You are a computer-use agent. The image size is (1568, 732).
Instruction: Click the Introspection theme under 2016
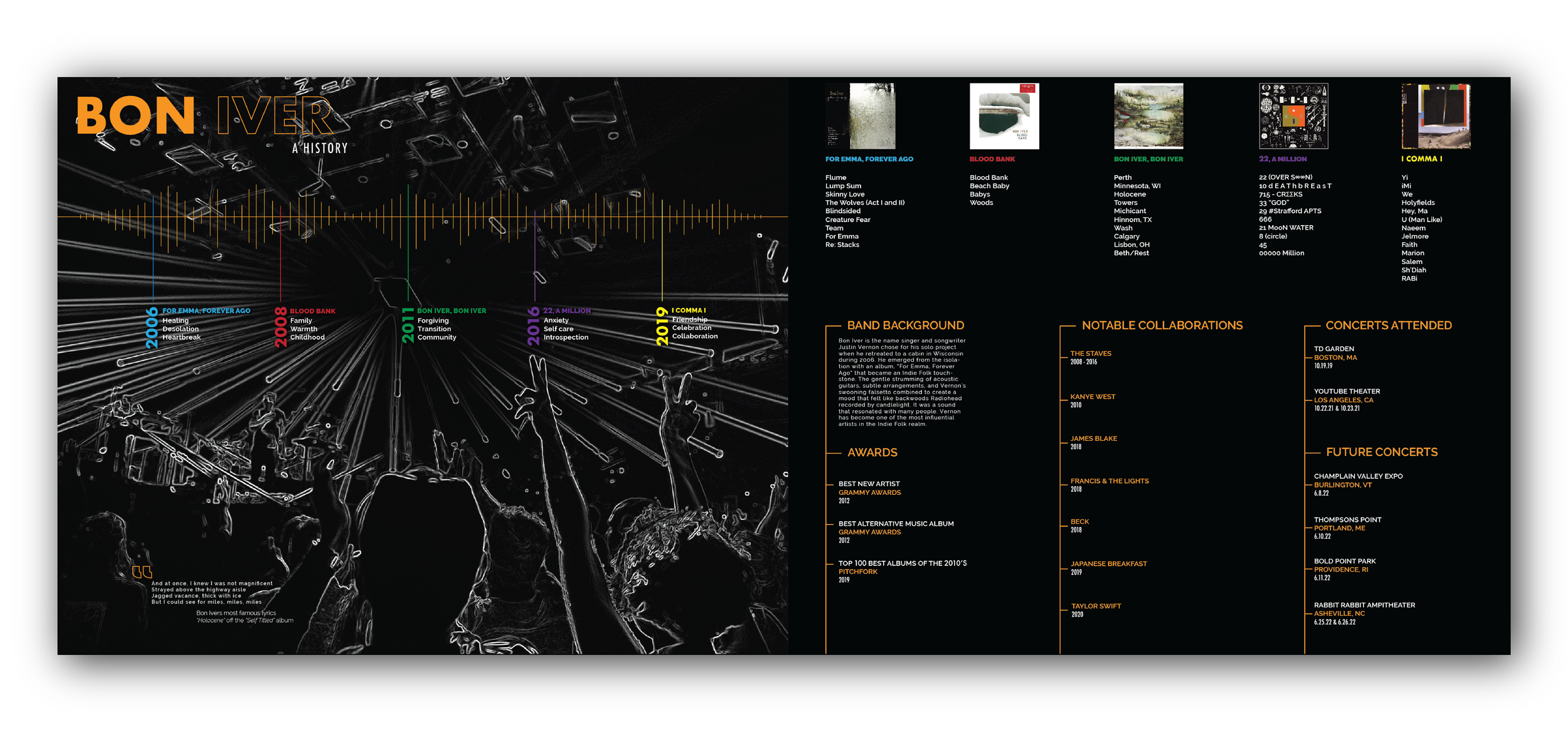click(x=566, y=337)
